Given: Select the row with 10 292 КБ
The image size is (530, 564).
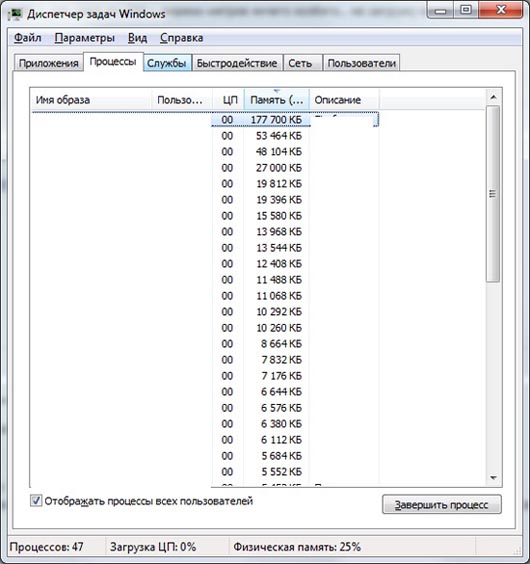Looking at the screenshot, I should click(205, 311).
